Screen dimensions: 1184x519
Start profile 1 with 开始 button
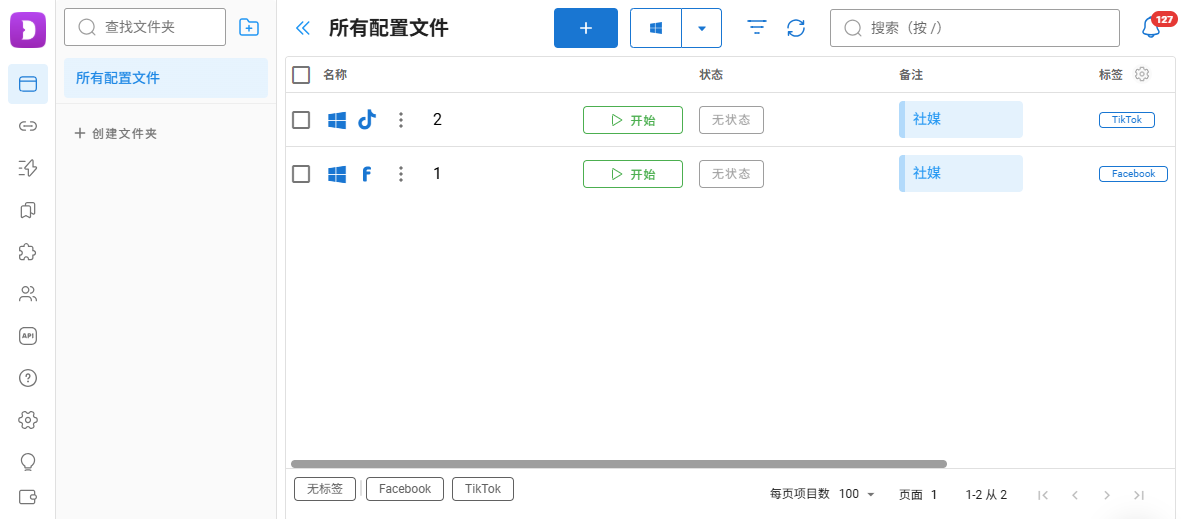tap(633, 174)
